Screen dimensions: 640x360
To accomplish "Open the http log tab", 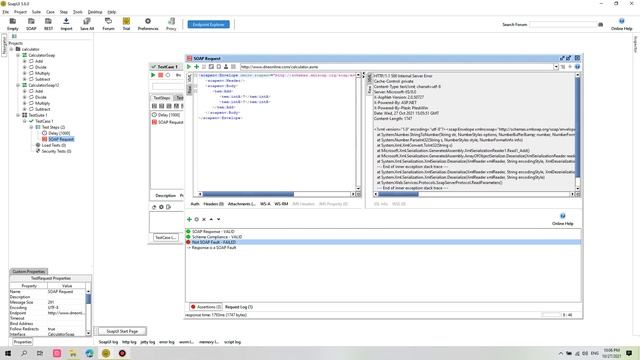I will point(129,342).
